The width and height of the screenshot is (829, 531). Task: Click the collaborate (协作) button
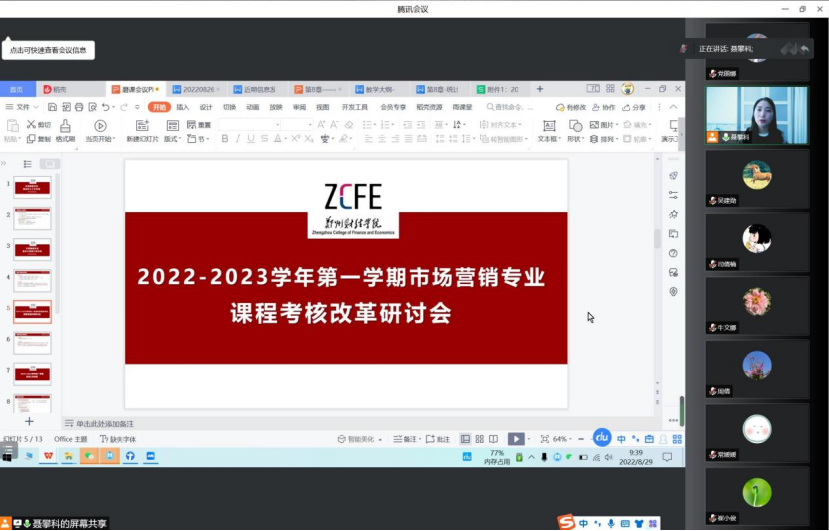point(604,107)
